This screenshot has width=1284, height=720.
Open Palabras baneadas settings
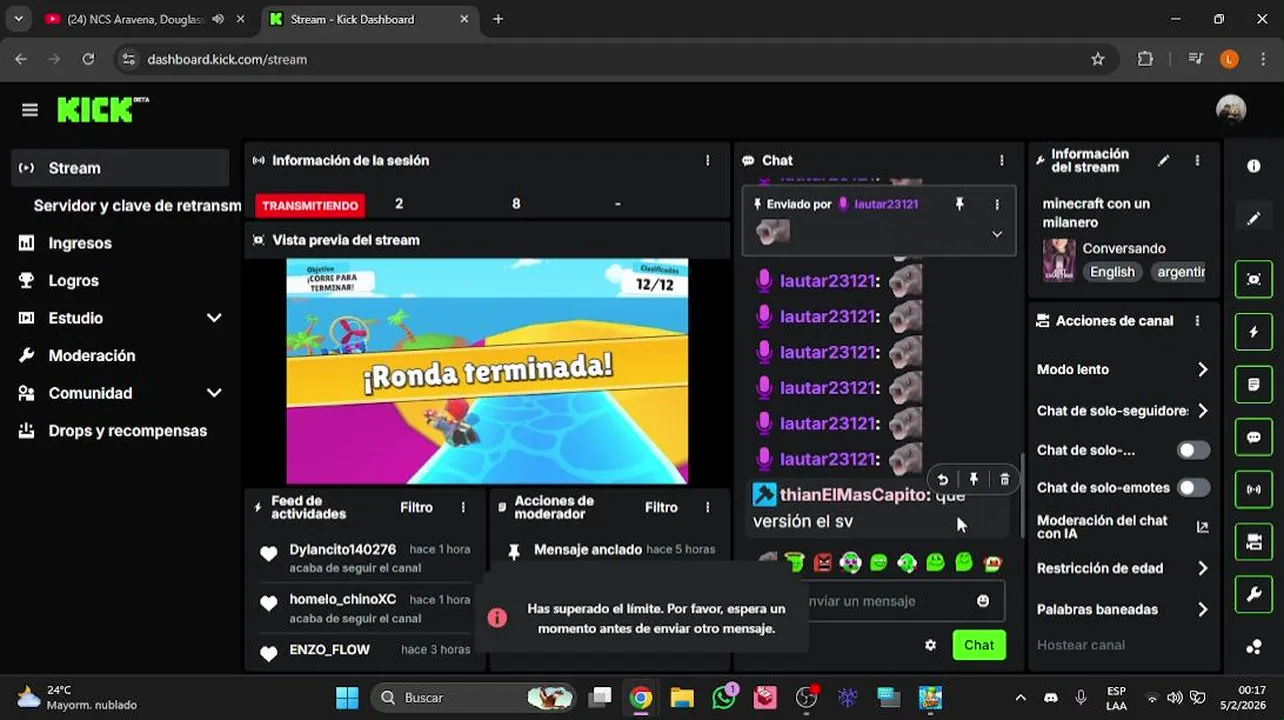[1122, 609]
